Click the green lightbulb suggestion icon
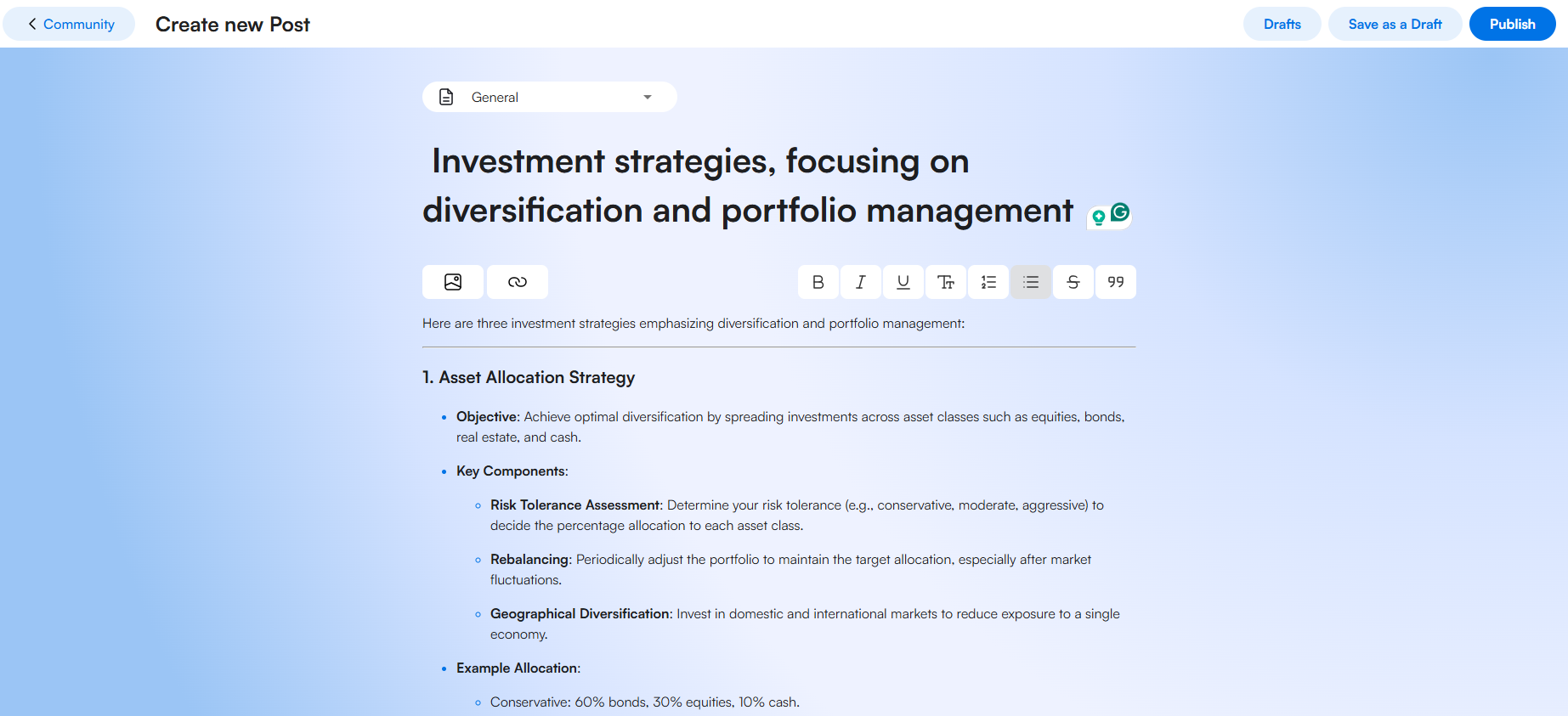The height and width of the screenshot is (716, 1568). (1098, 217)
